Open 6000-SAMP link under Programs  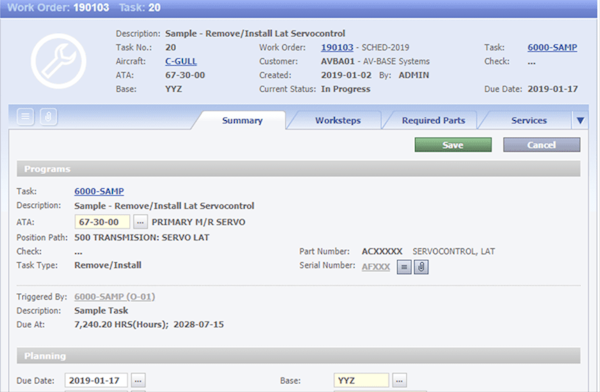pyautogui.click(x=99, y=191)
